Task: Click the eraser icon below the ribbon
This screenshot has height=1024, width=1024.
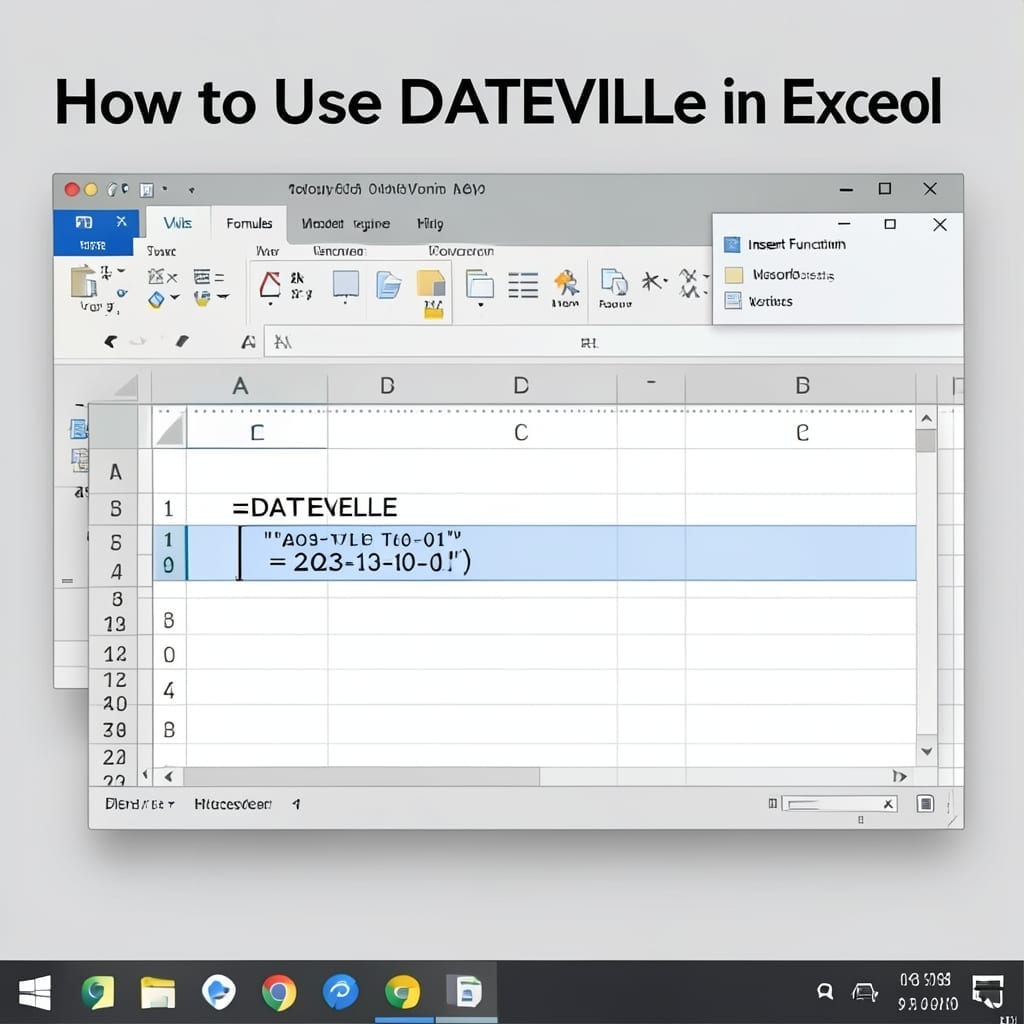Action: tap(182, 341)
